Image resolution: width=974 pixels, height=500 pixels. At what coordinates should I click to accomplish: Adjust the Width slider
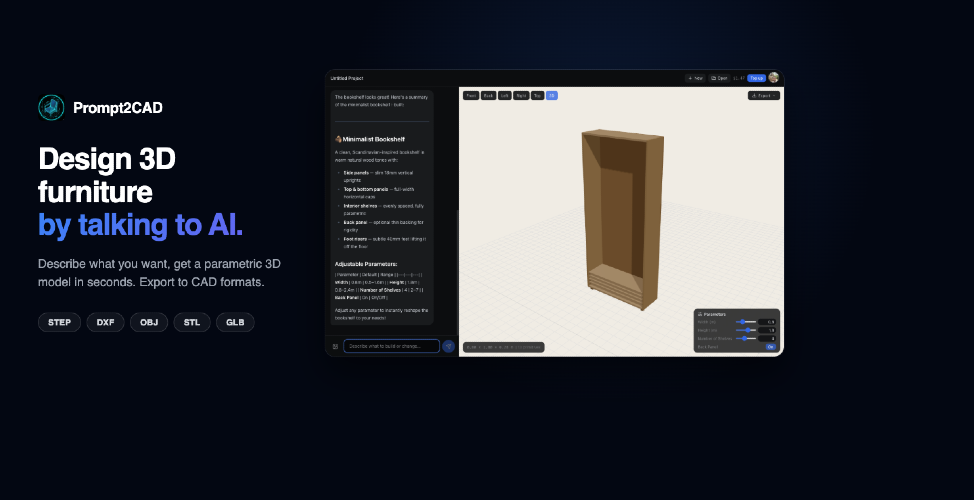(x=745, y=322)
